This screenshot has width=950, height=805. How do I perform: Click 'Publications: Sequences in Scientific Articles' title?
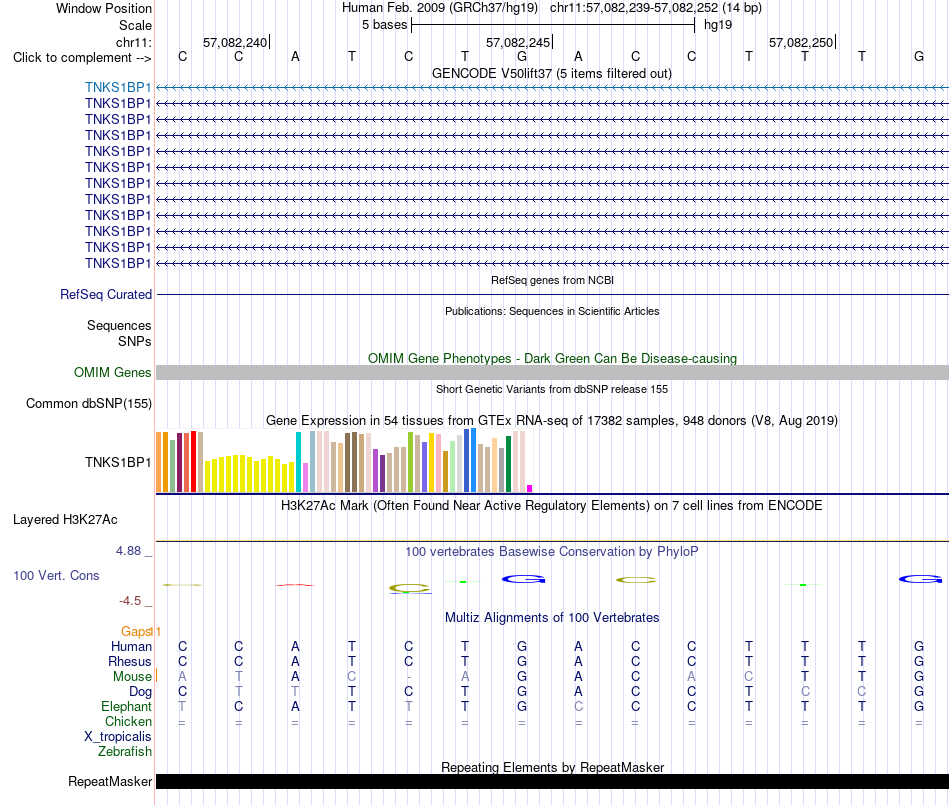552,311
